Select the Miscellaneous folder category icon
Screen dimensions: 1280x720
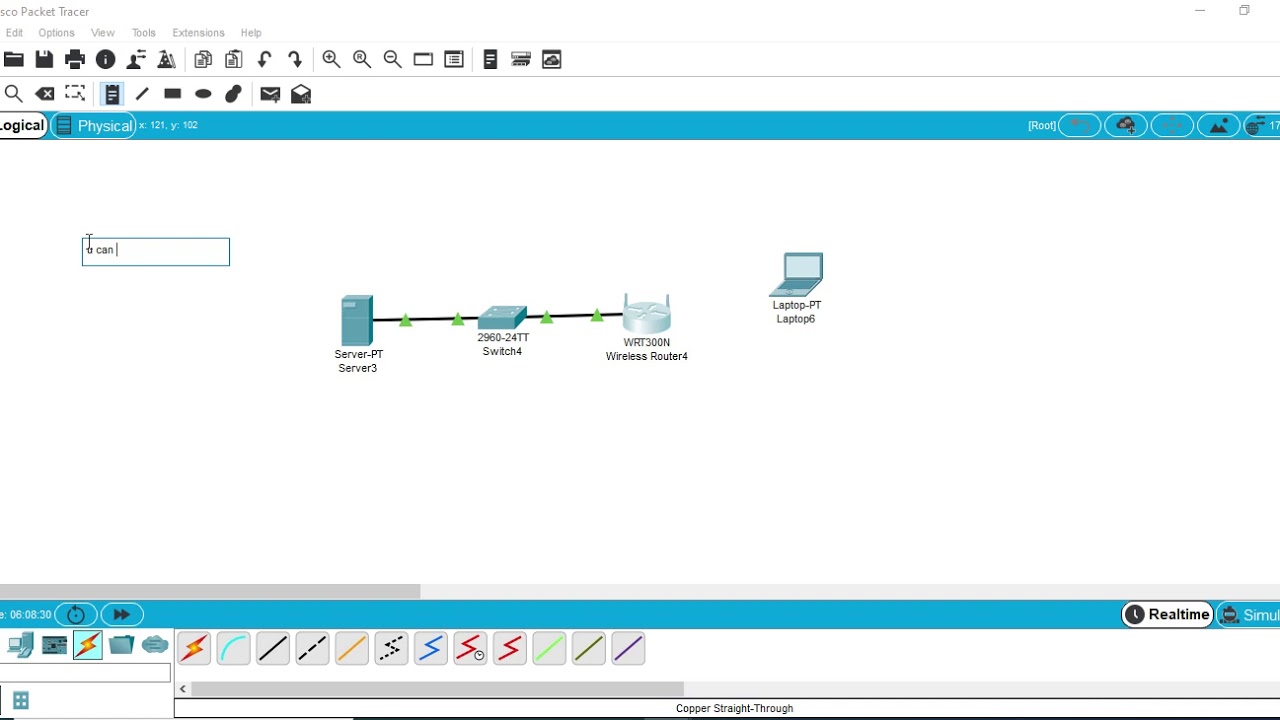pos(121,645)
